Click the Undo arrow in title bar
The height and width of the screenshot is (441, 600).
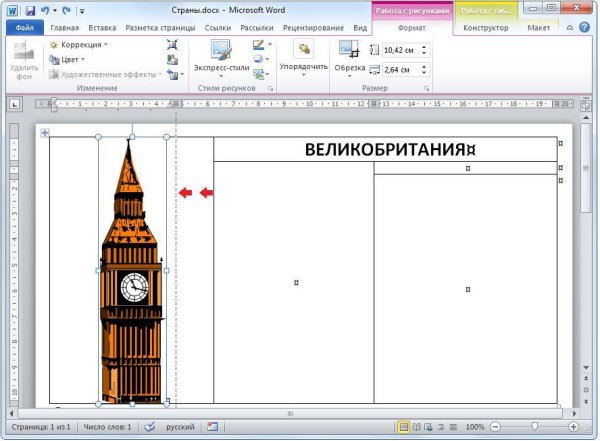click(47, 10)
